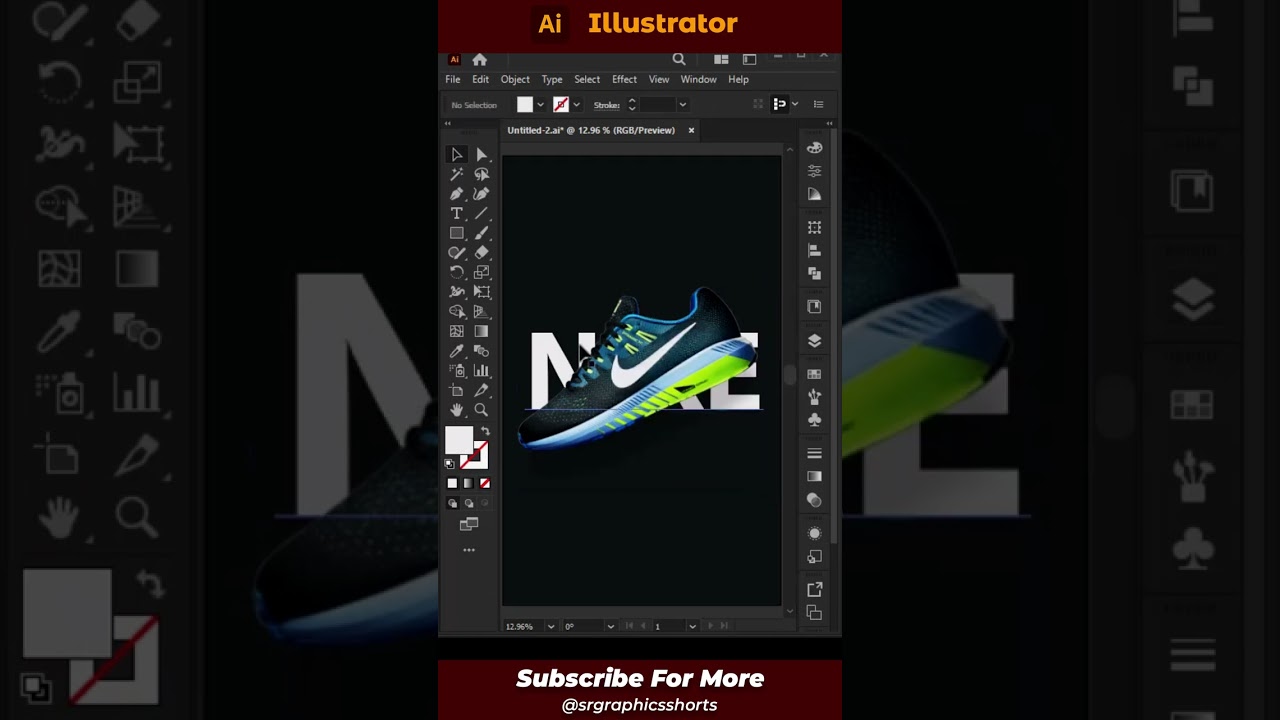1280x720 pixels.
Task: Open Arrange Documents icon
Action: tap(721, 59)
